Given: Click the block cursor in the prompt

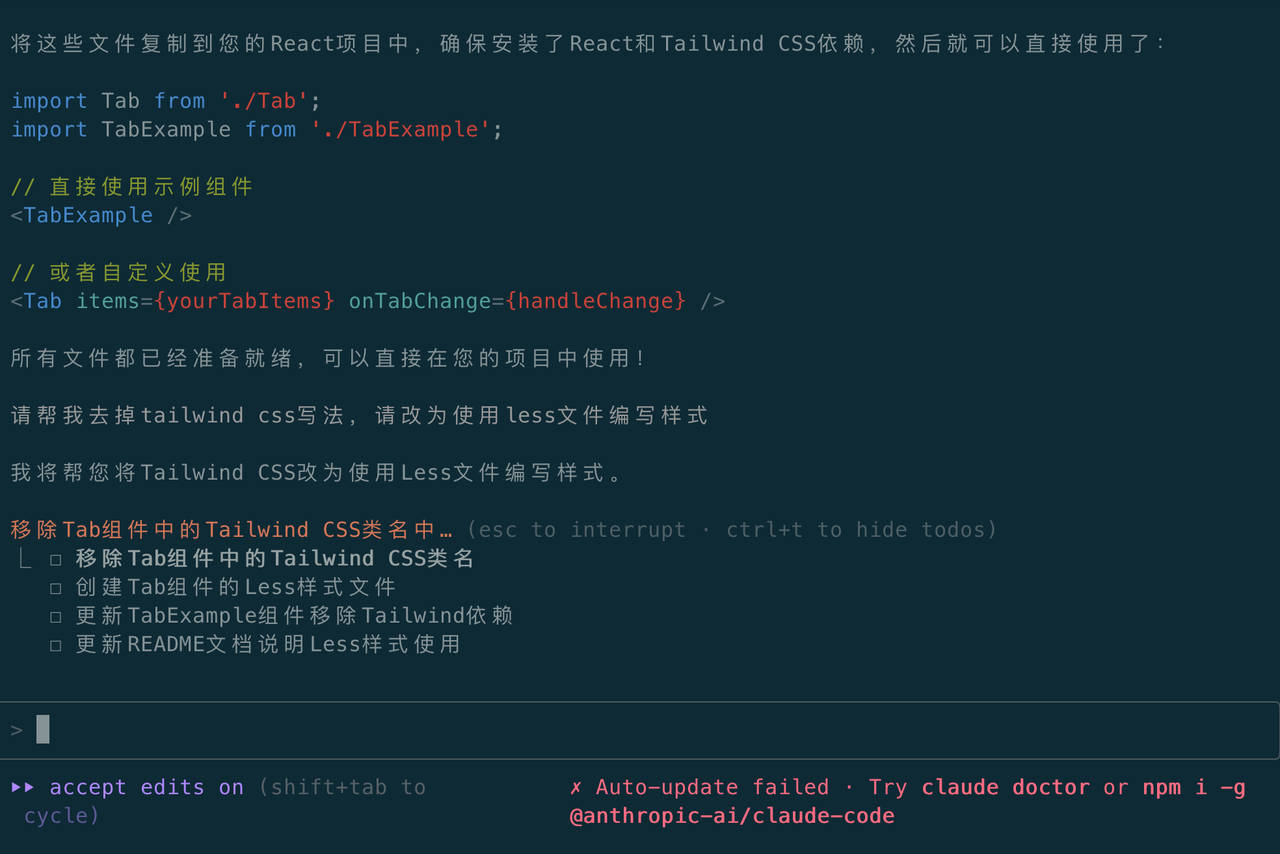Looking at the screenshot, I should [x=43, y=730].
